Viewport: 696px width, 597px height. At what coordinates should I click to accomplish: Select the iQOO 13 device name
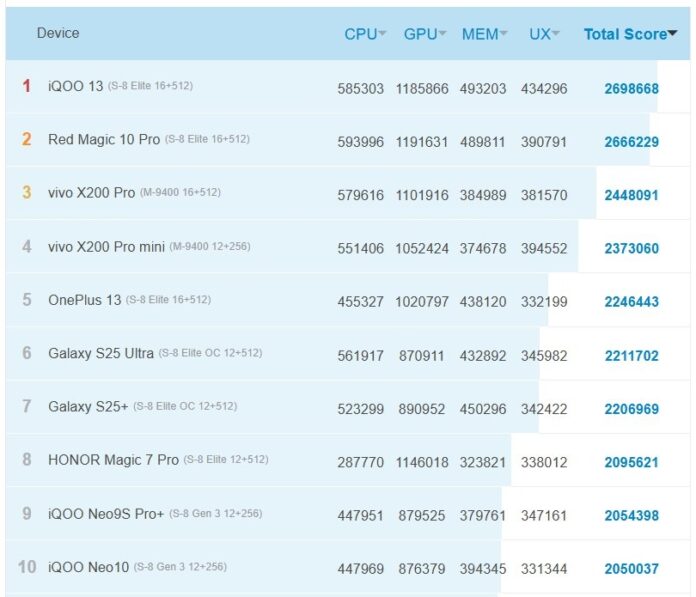click(75, 86)
